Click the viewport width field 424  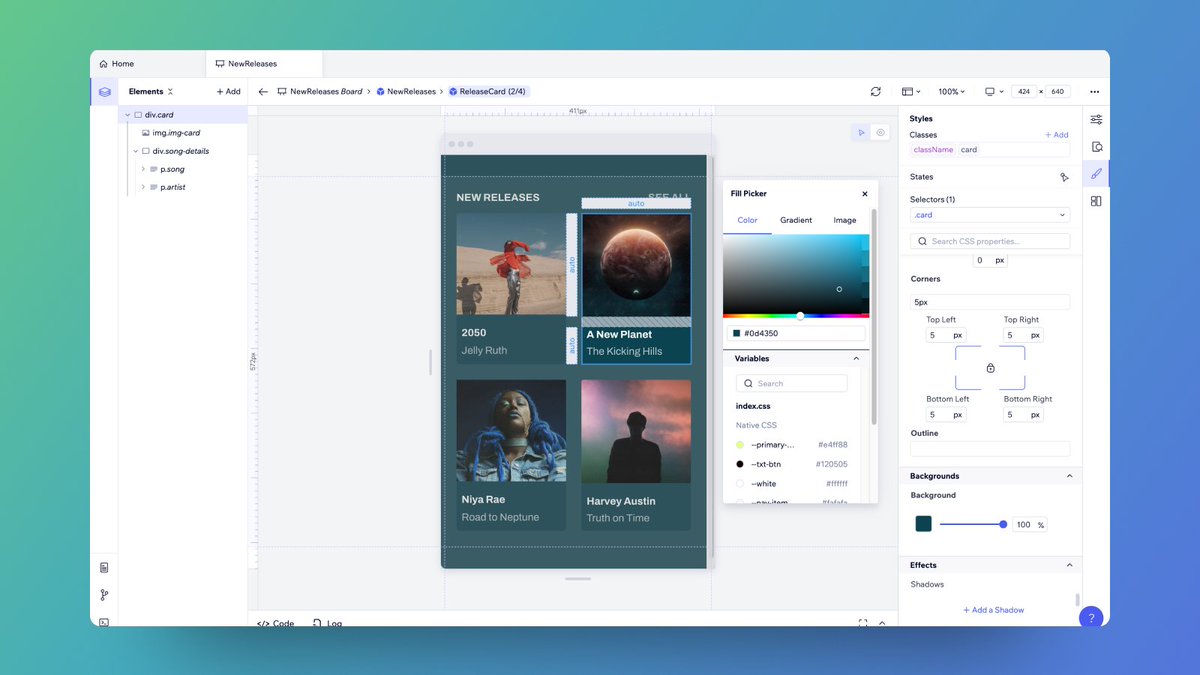pos(1023,91)
